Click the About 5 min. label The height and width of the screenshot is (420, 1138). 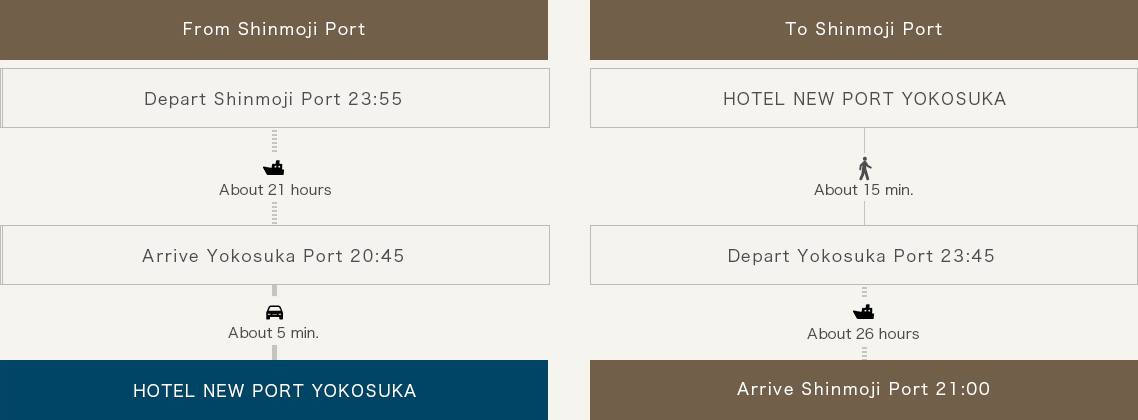point(274,333)
